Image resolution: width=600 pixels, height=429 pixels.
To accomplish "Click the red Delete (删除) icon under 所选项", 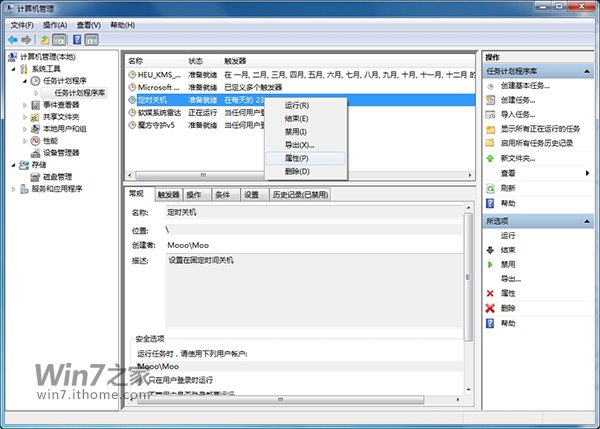I will 490,308.
